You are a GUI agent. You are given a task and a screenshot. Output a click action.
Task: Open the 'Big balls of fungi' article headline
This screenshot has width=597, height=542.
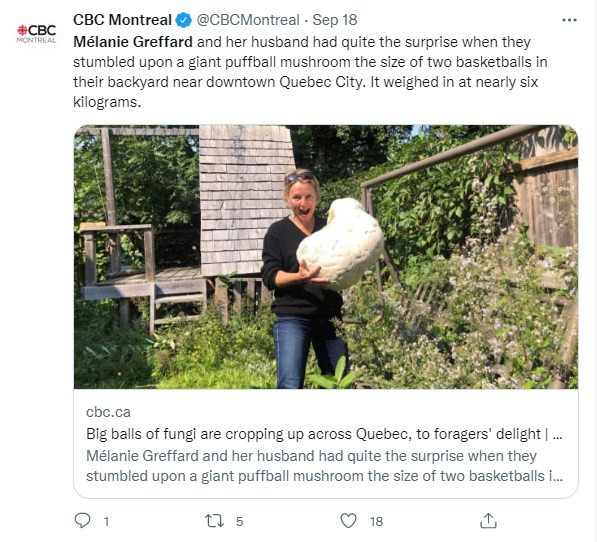(x=324, y=434)
